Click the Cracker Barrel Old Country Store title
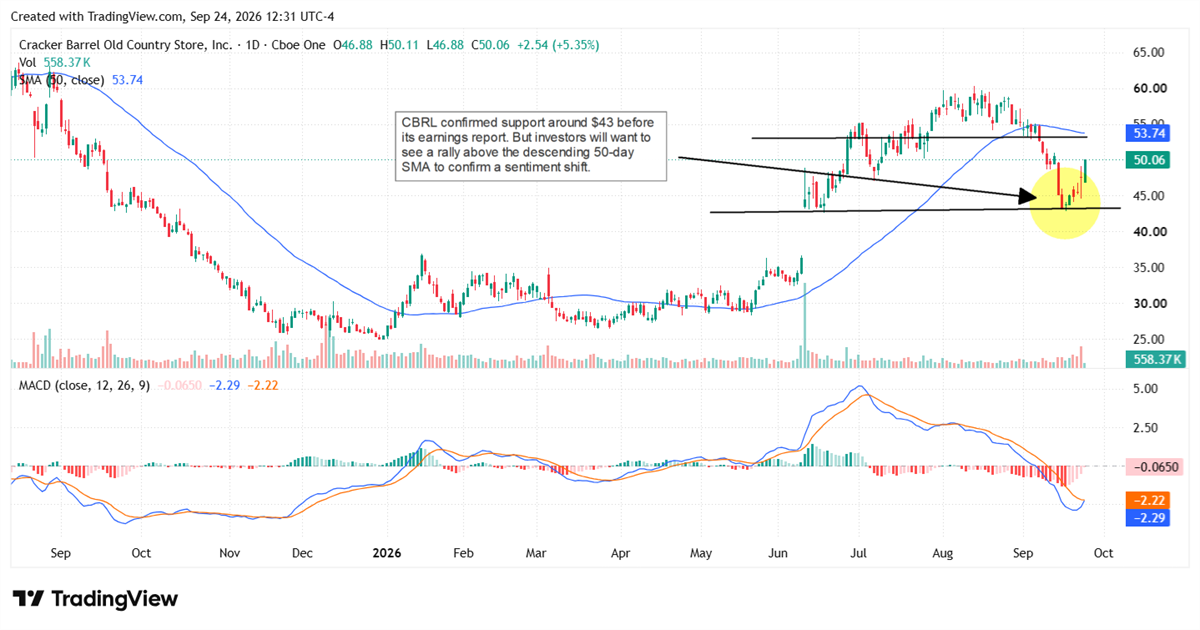Image resolution: width=1200 pixels, height=630 pixels. (x=127, y=44)
